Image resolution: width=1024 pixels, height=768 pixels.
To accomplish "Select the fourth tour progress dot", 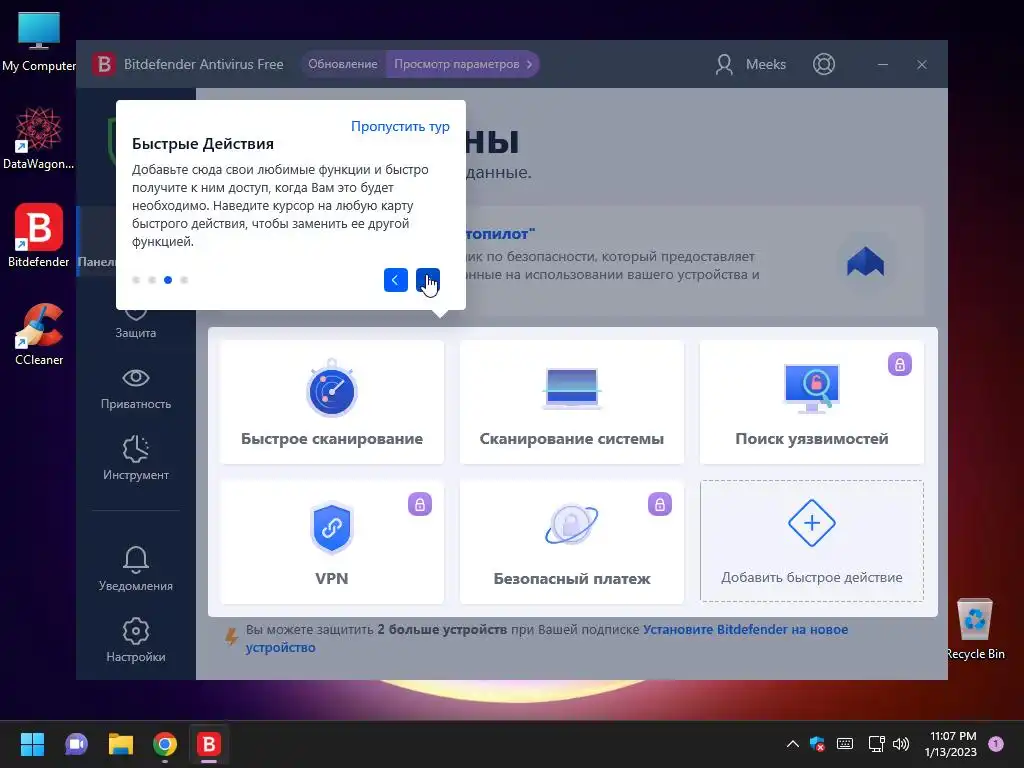I will click(x=184, y=280).
